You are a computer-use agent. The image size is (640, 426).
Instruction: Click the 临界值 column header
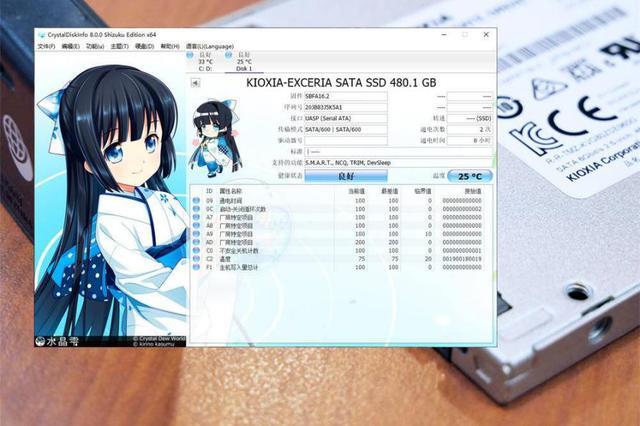(423, 191)
